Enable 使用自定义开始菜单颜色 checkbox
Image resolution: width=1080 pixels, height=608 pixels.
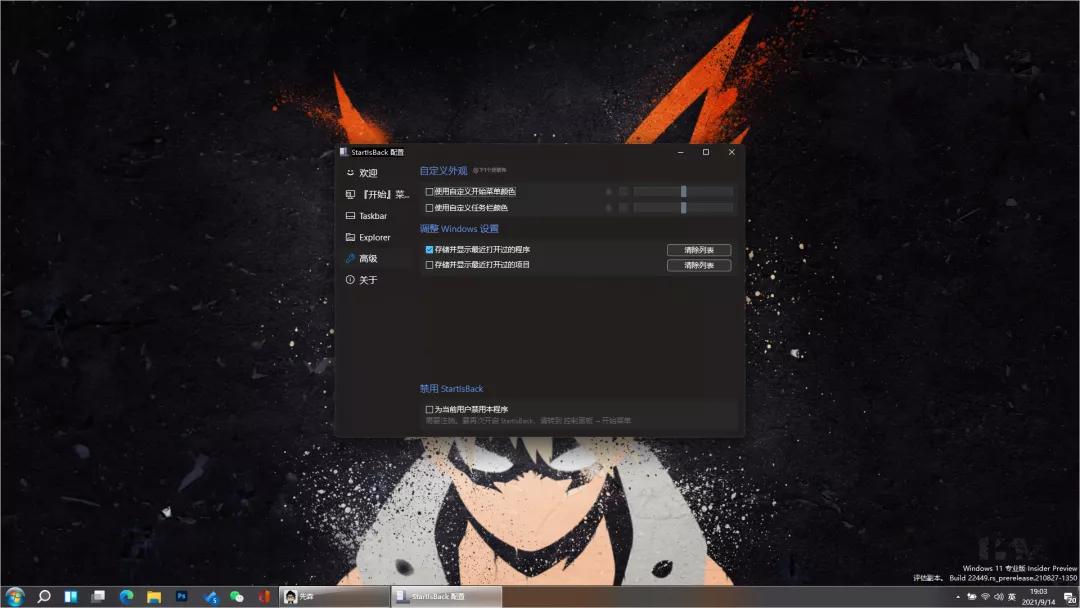(429, 191)
